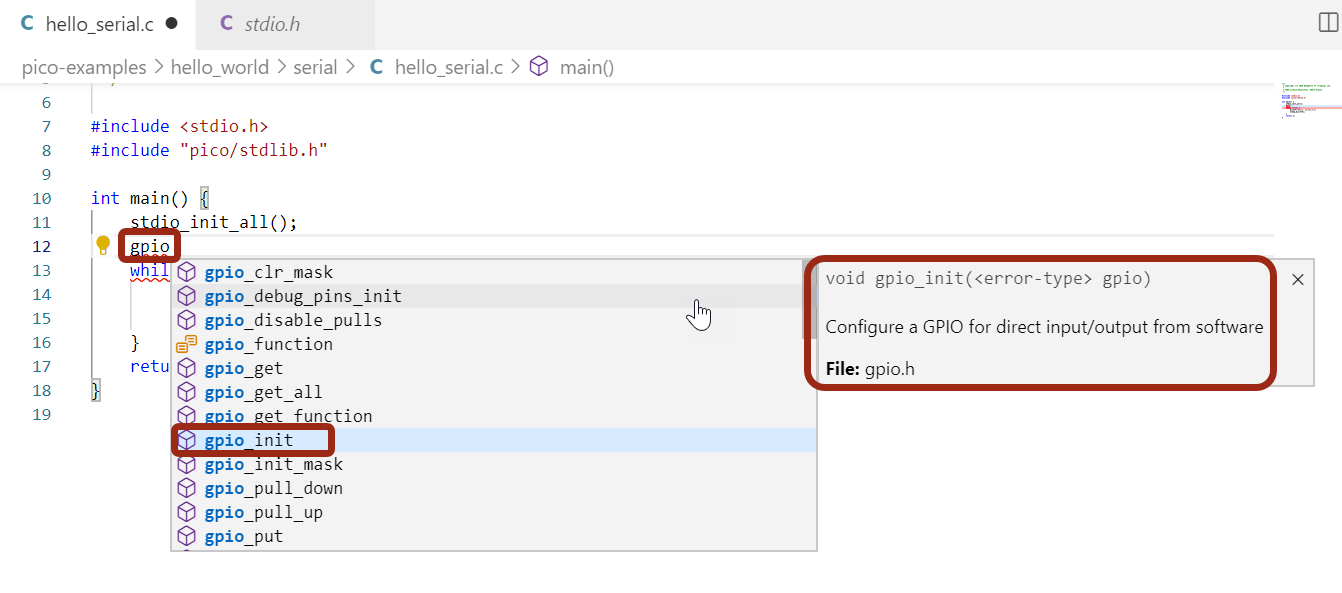The image size is (1342, 593).
Task: Choose gpio_put completion entry
Action: (x=243, y=536)
